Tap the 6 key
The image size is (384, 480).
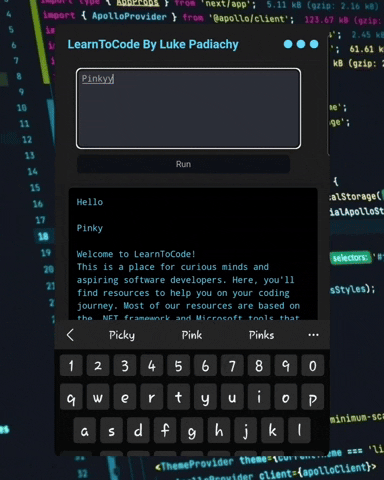(205, 366)
